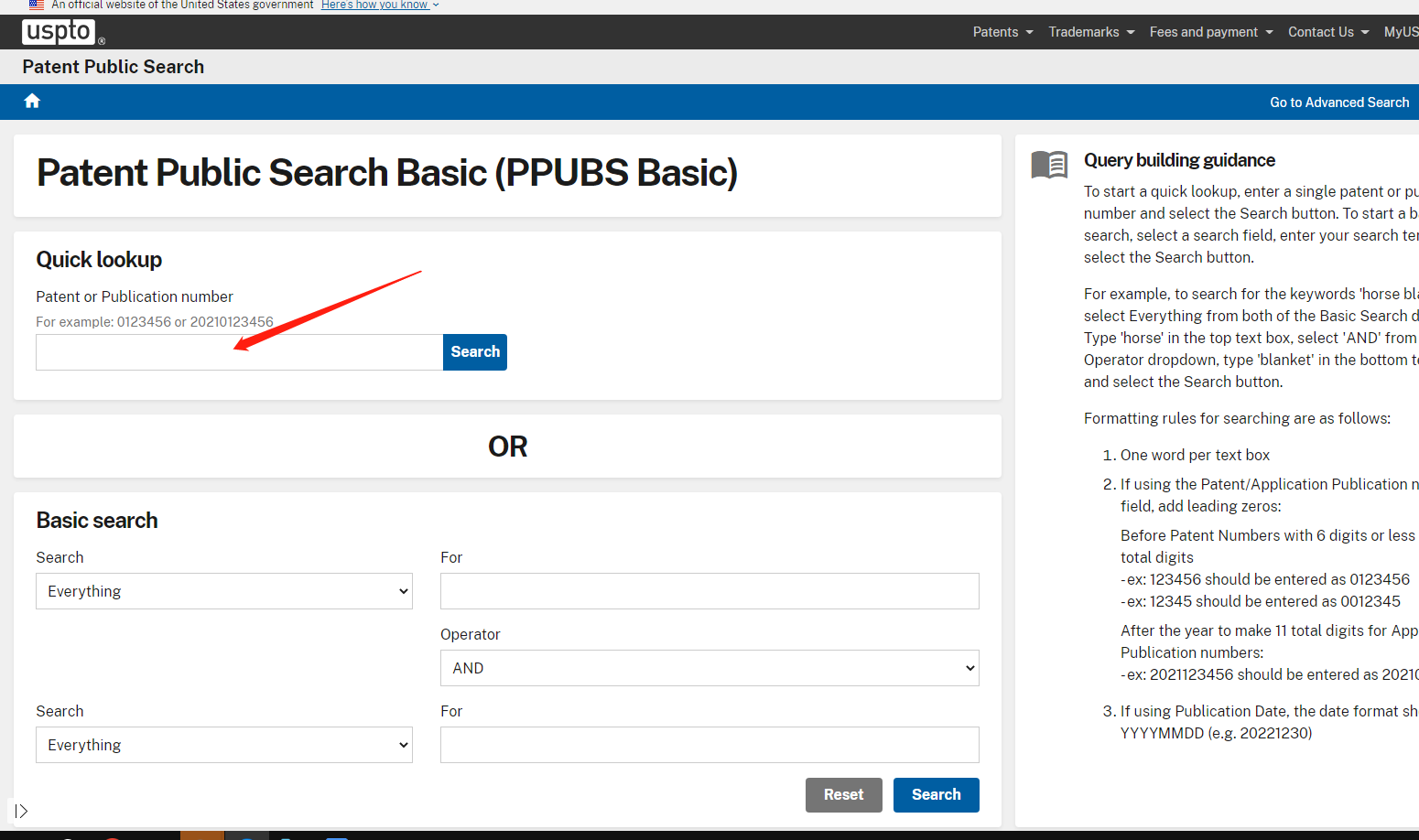Click the first For text box

[x=709, y=591]
